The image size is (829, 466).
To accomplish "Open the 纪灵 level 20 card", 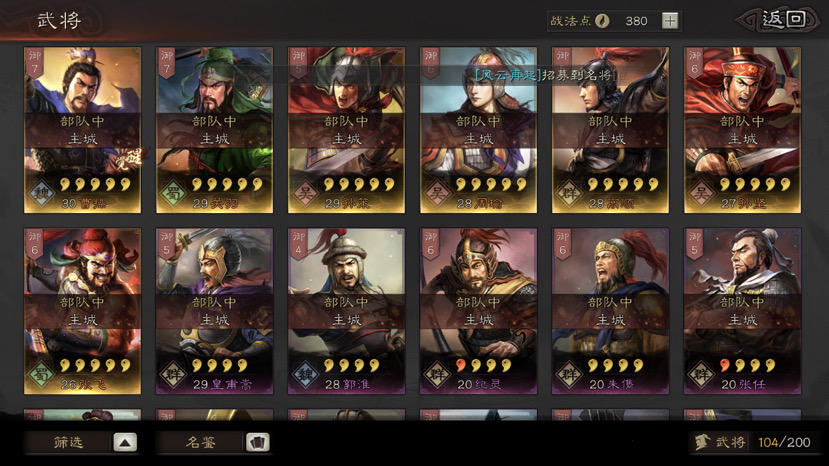I will coord(478,311).
